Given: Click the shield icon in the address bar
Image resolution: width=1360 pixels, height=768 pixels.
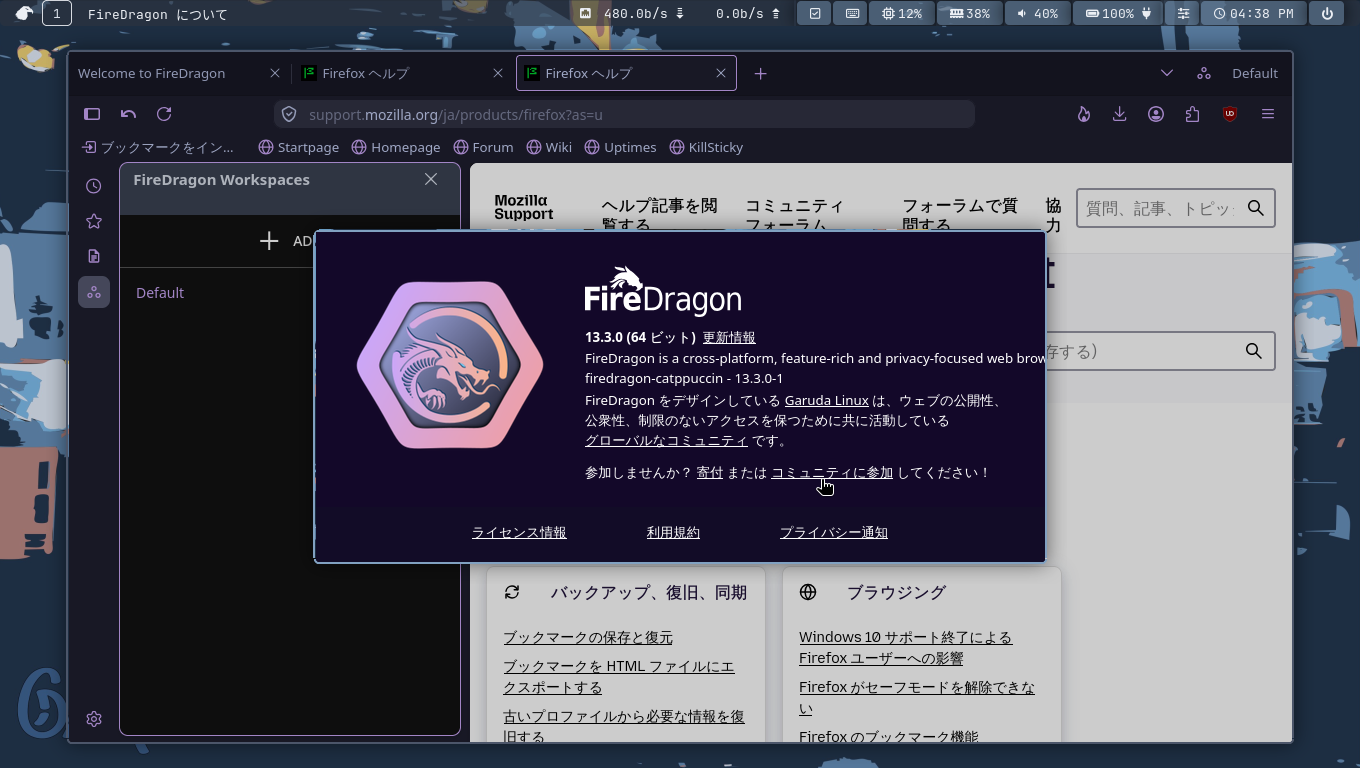Looking at the screenshot, I should pos(289,114).
